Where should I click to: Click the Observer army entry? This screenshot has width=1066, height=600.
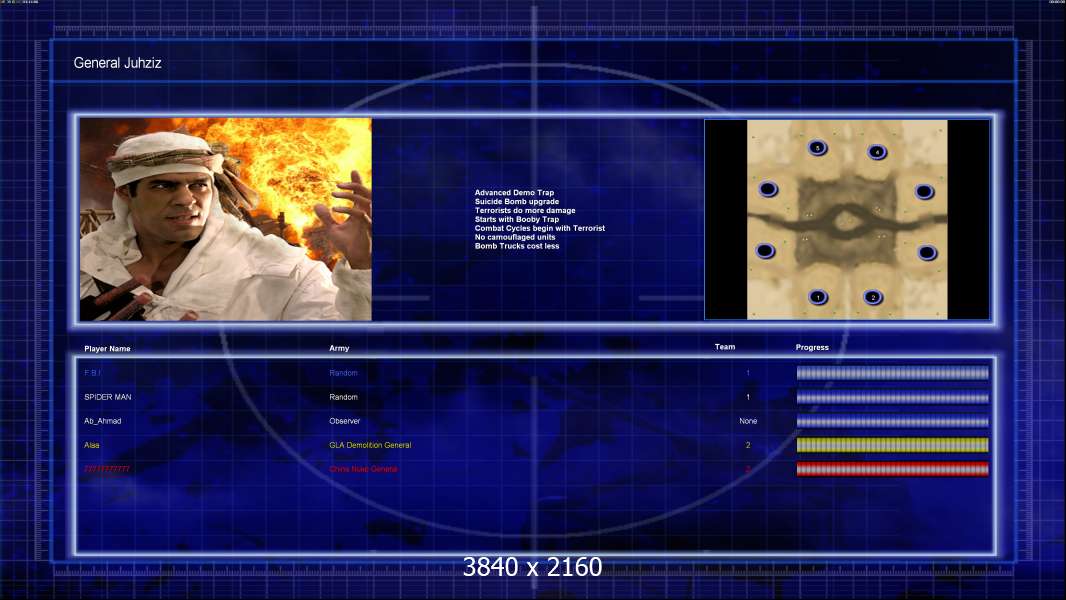pyautogui.click(x=345, y=421)
